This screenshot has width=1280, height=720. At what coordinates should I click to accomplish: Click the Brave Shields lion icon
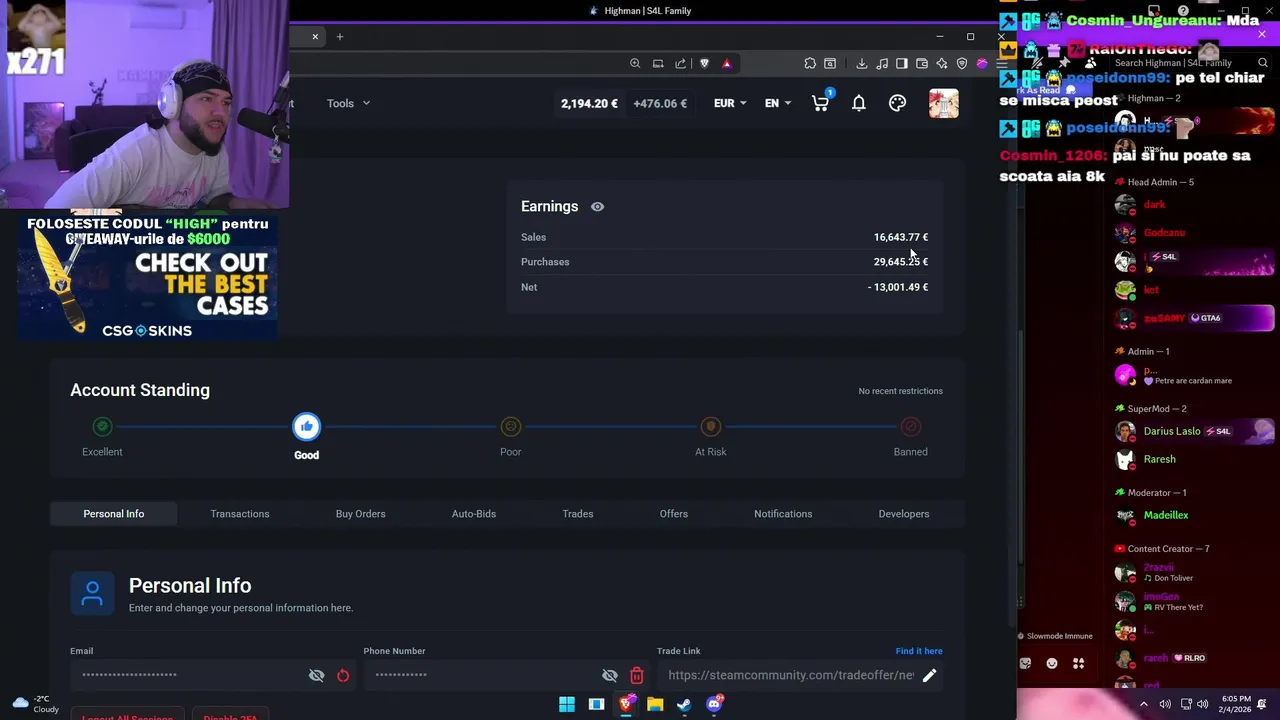pos(704,63)
